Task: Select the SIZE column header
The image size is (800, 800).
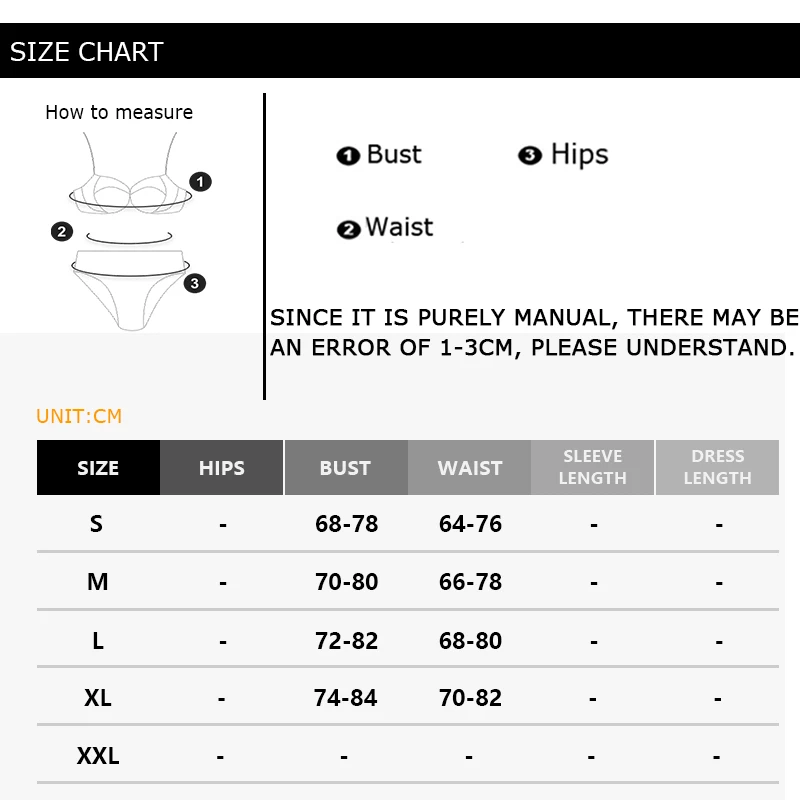Action: tap(98, 468)
